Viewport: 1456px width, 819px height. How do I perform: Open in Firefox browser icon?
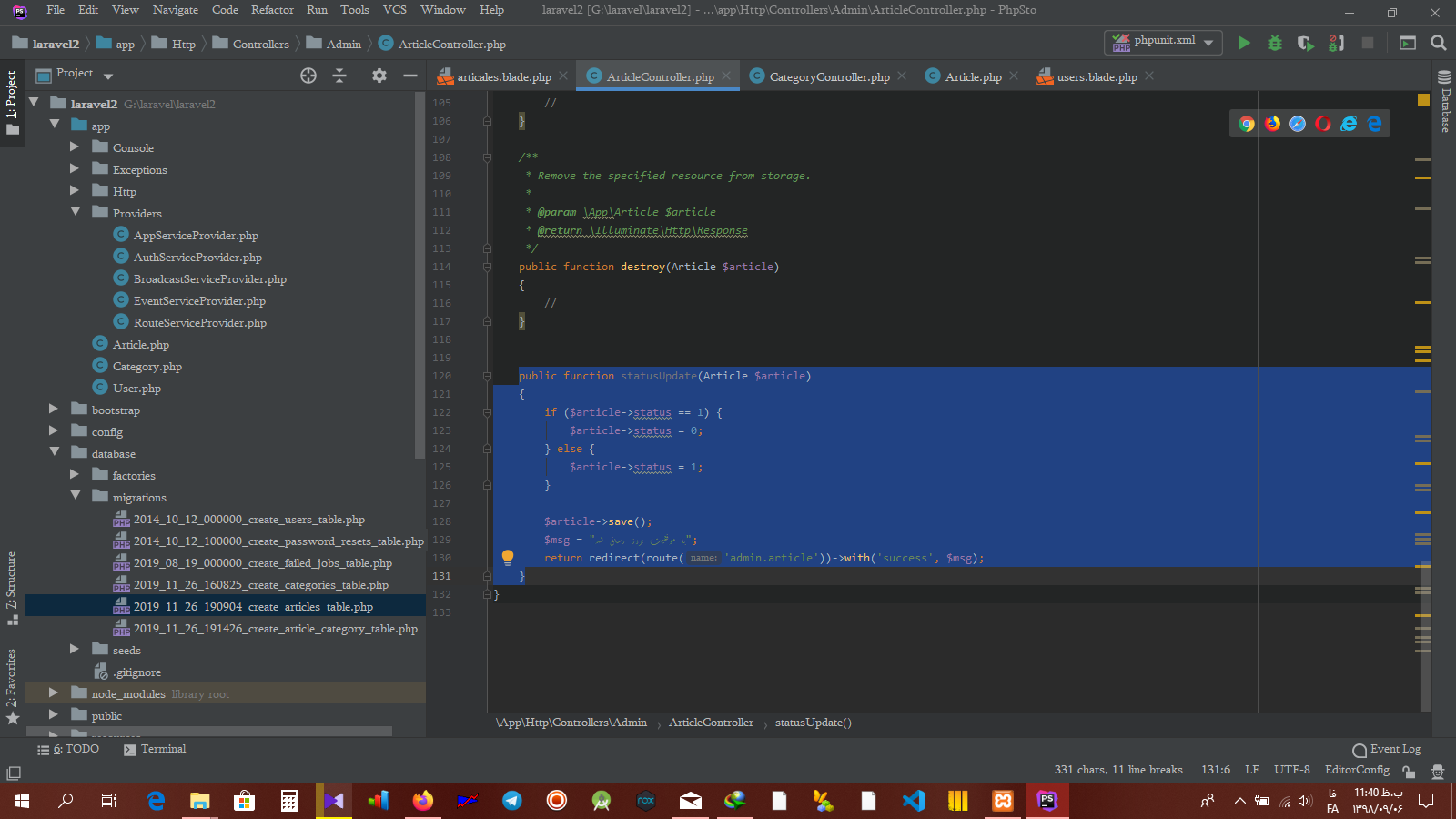coord(1272,124)
